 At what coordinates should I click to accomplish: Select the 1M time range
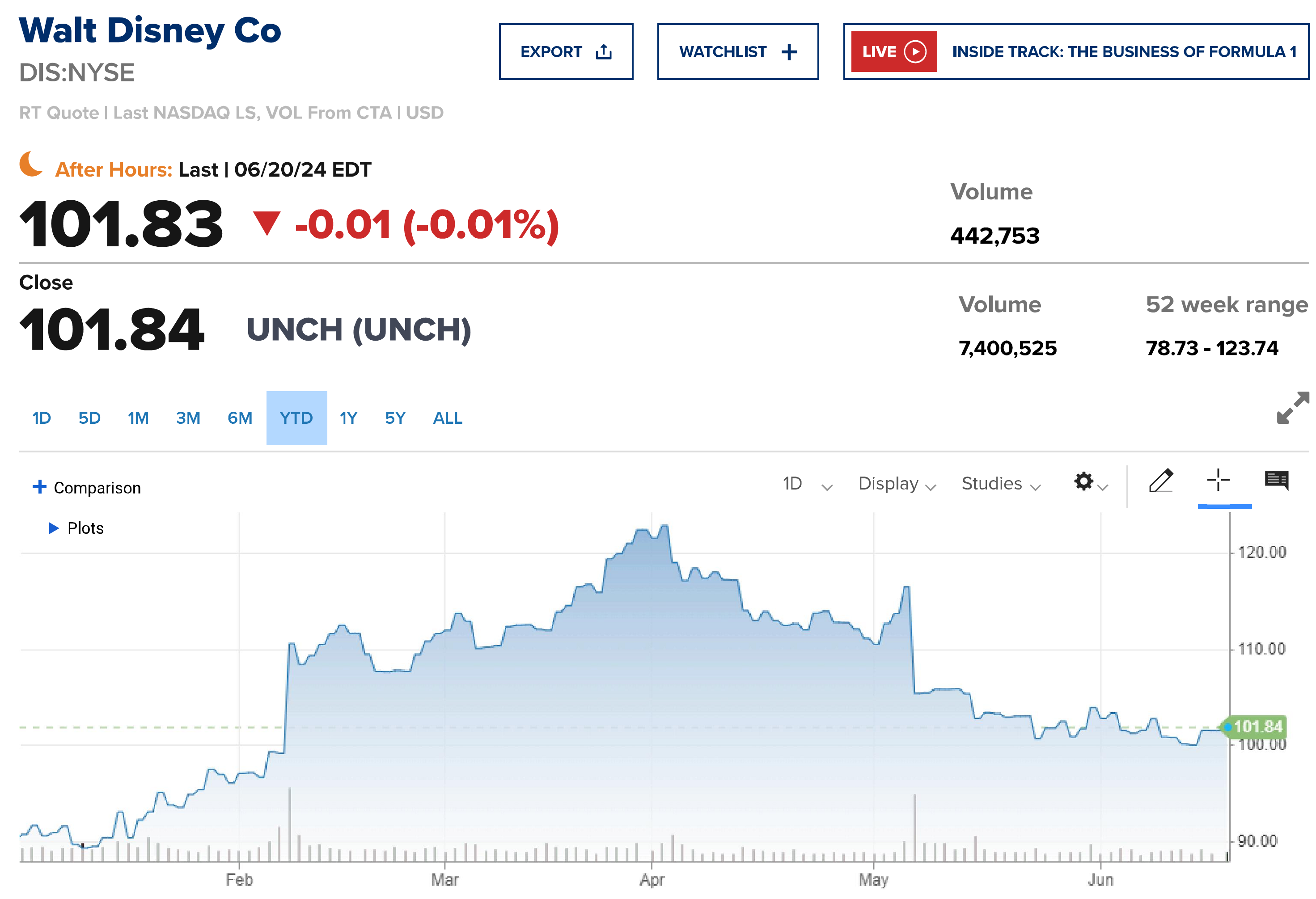coord(138,418)
